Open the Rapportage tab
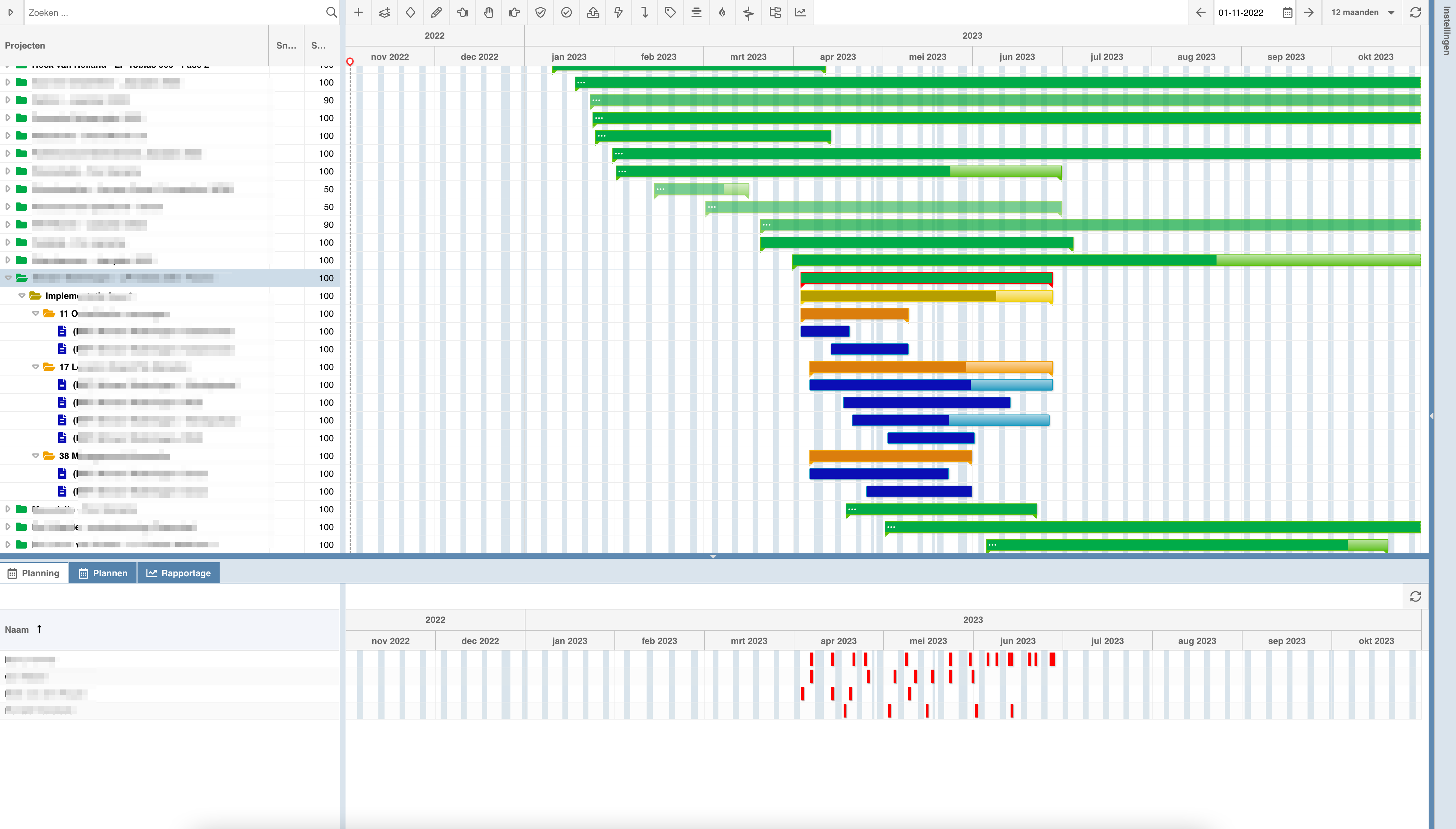This screenshot has width=1456, height=829. click(179, 573)
